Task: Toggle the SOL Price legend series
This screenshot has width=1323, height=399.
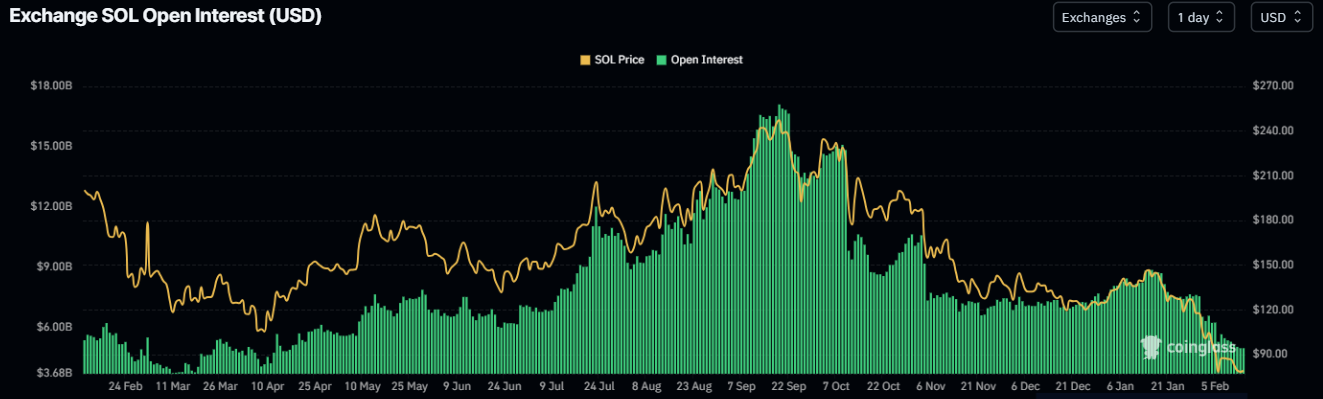Action: tap(612, 60)
